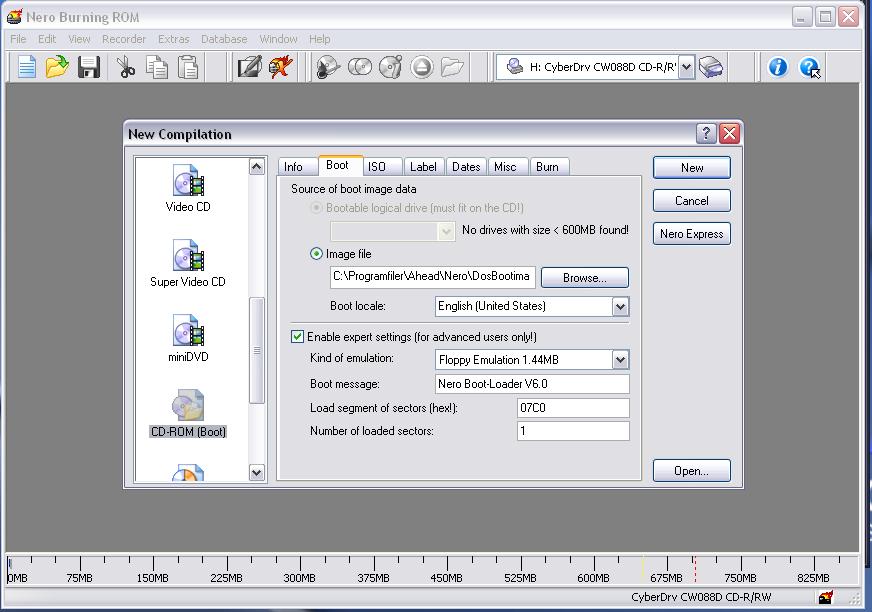
Task: Click the Paste clipboard icon
Action: click(188, 68)
